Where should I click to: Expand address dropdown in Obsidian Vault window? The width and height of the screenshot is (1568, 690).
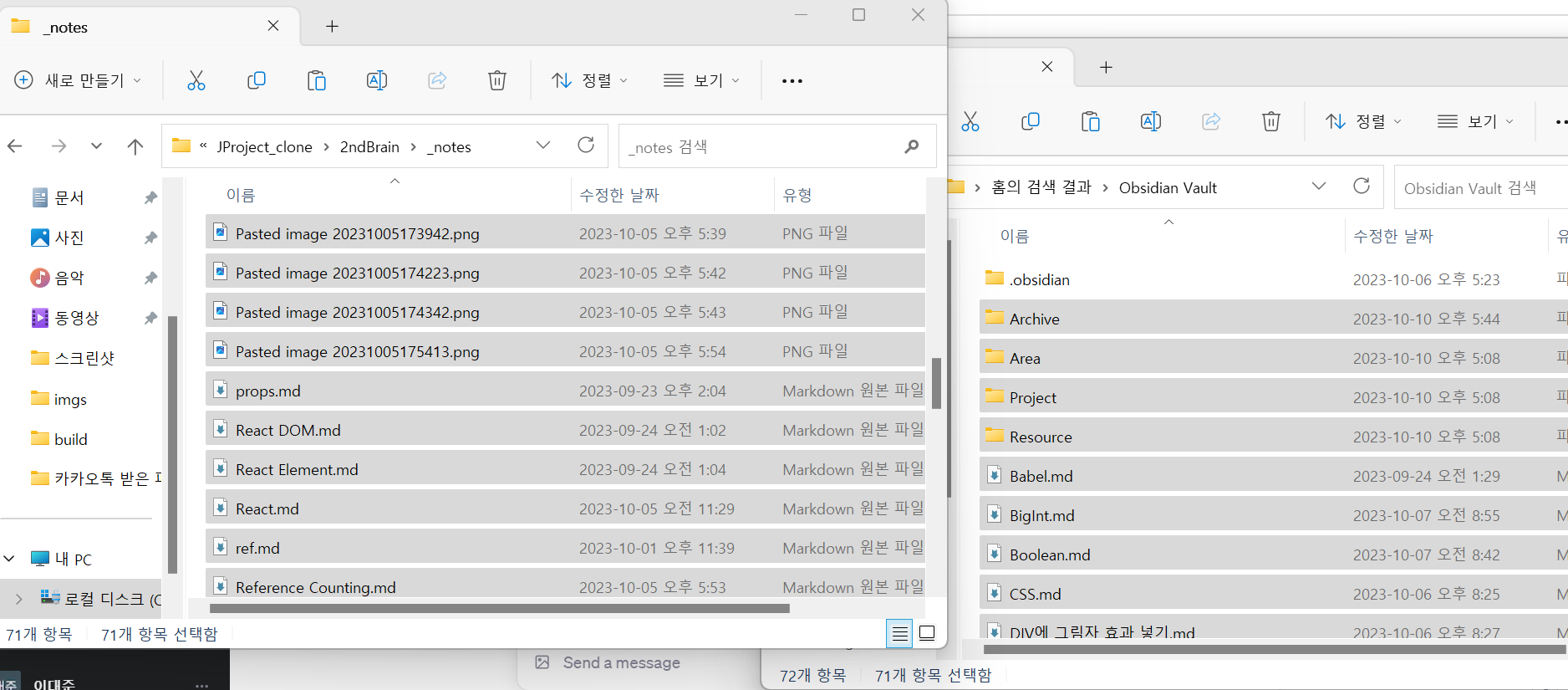(1319, 187)
